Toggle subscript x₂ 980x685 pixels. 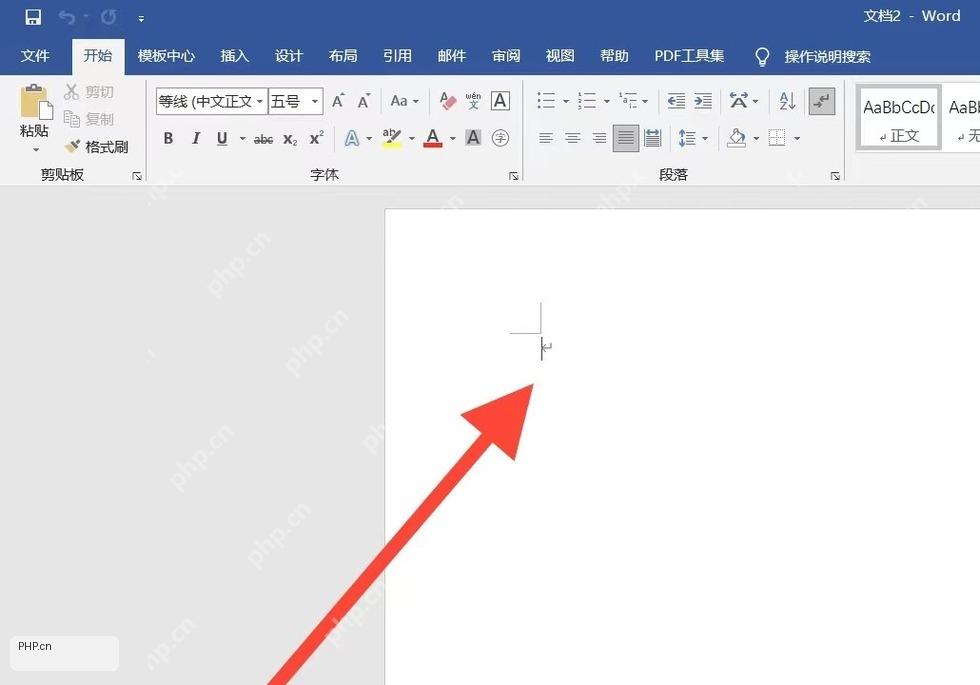click(x=290, y=139)
